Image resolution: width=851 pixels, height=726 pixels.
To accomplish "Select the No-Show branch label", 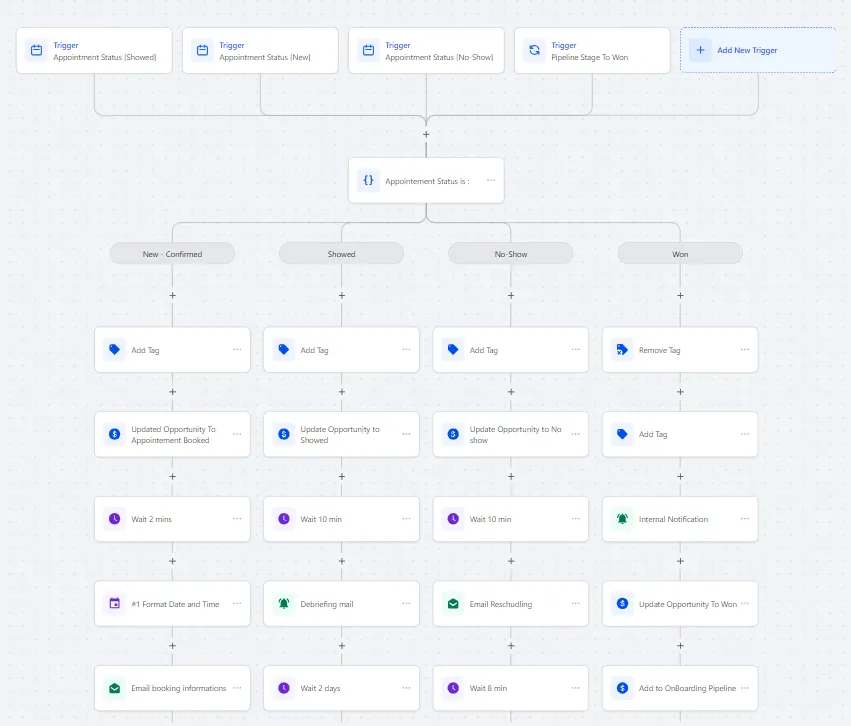I will coord(511,253).
